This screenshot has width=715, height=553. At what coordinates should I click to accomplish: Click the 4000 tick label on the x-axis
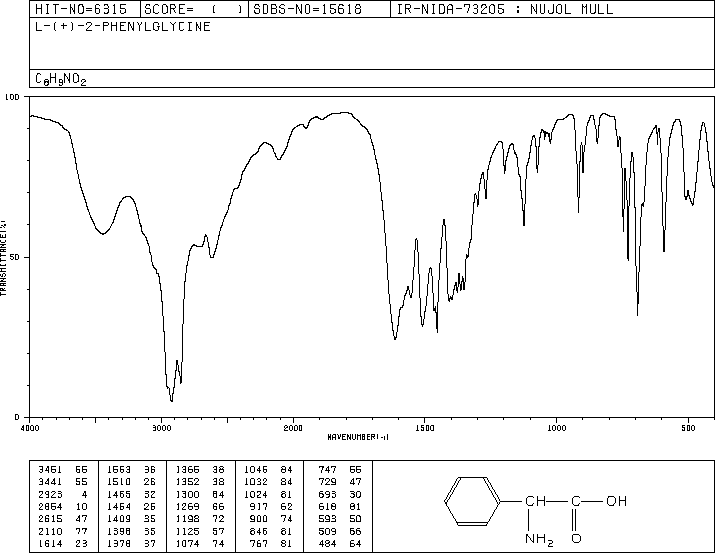(x=30, y=428)
